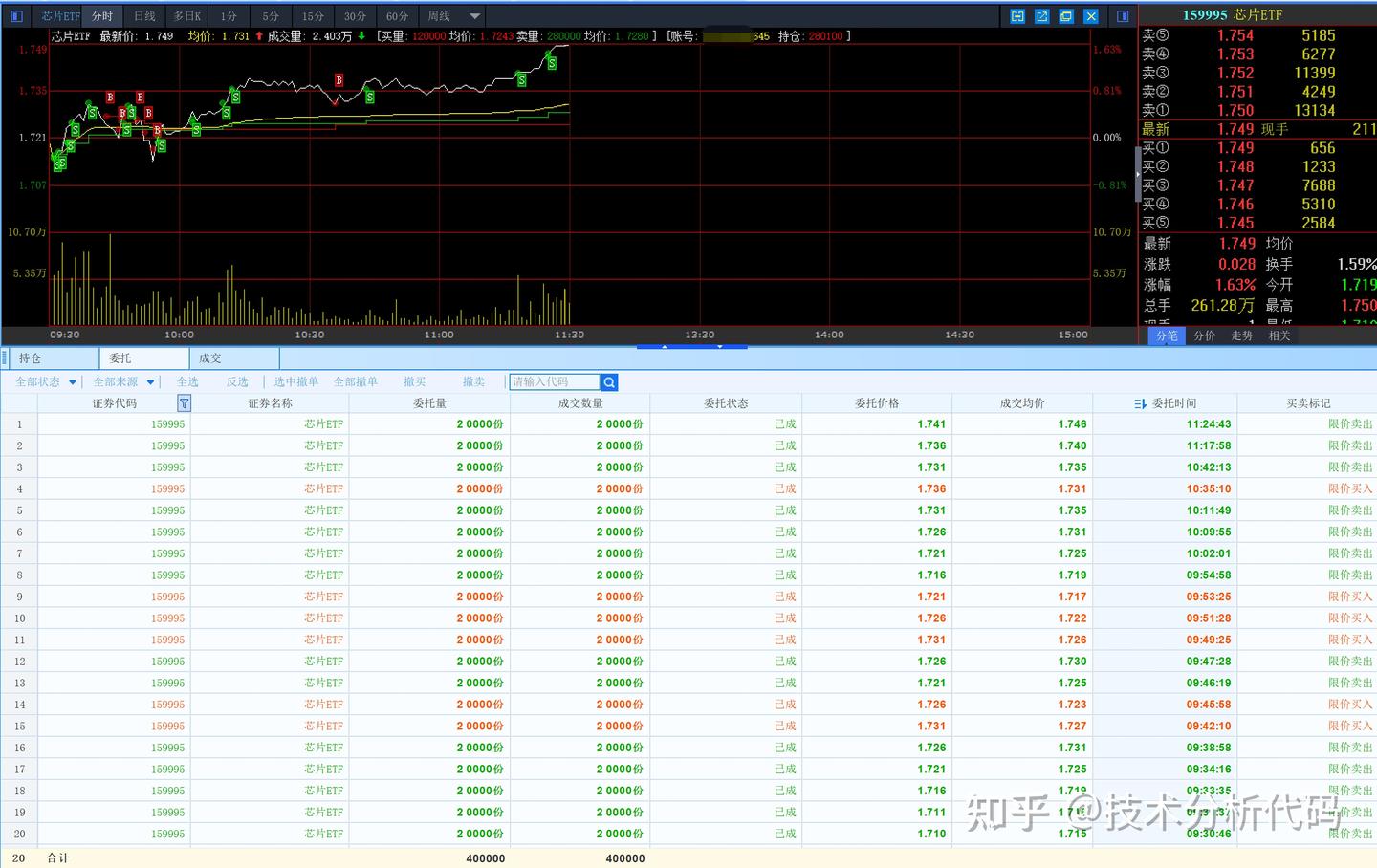Switch to the 分价 tab in quote panel
This screenshot has width=1377, height=868.
pyautogui.click(x=1204, y=336)
